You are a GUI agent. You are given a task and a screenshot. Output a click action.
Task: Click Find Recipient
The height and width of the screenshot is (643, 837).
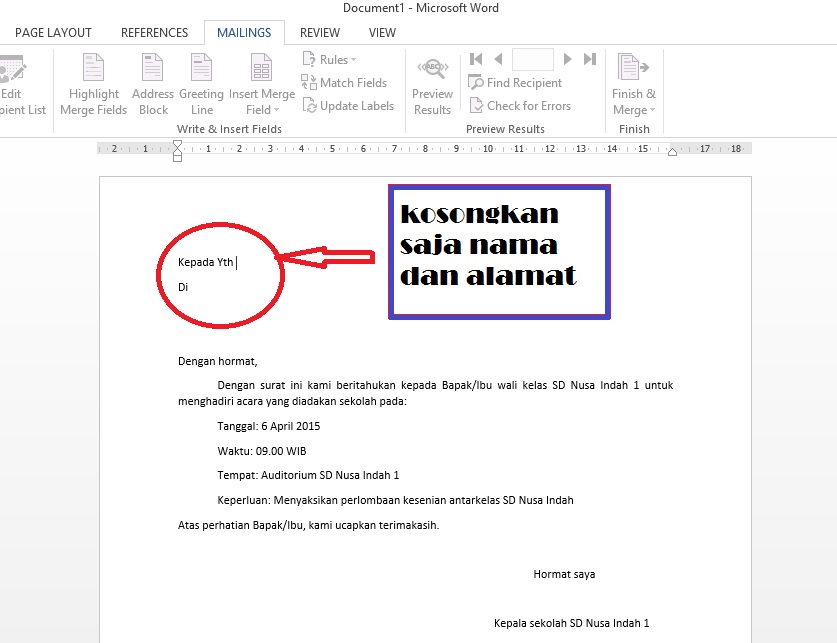click(515, 83)
